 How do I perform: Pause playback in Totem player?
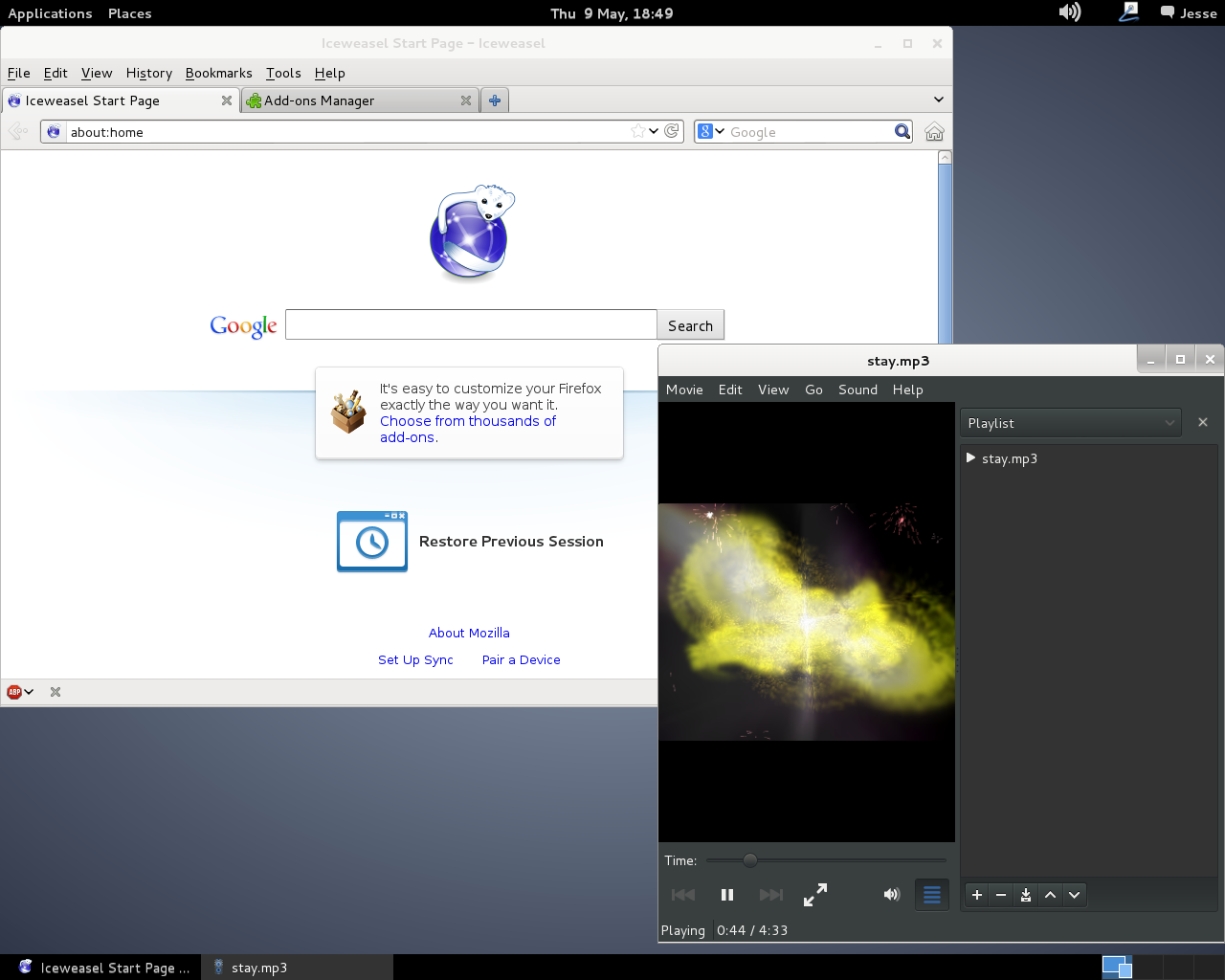[x=727, y=895]
